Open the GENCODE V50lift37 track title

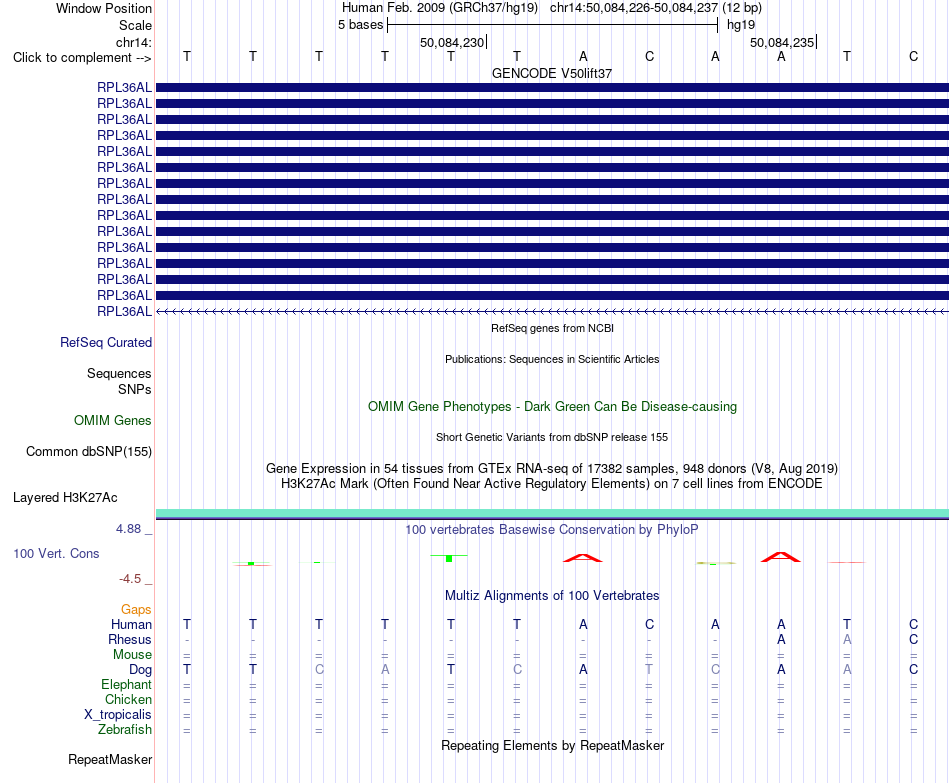coord(552,73)
